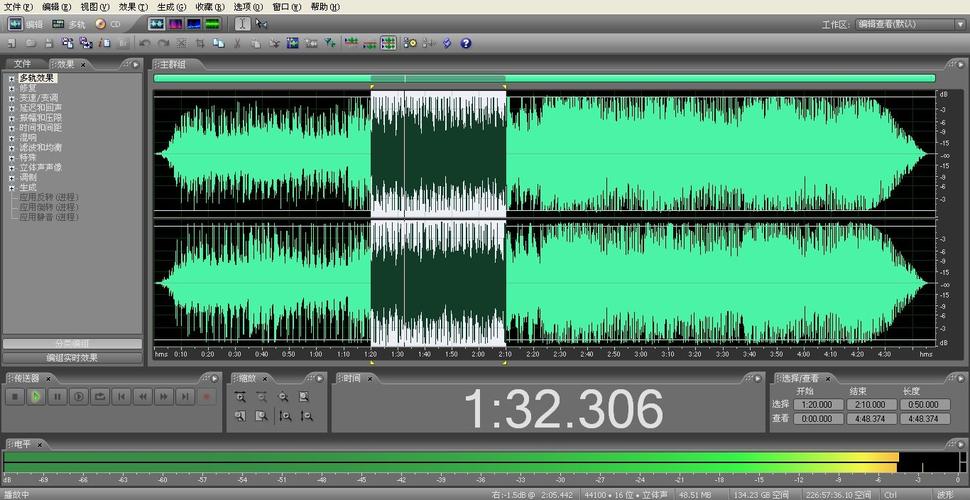Viewport: 970px width, 500px height.
Task: Click the green horizontal zoom scrollbar above waveform
Action: click(544, 79)
